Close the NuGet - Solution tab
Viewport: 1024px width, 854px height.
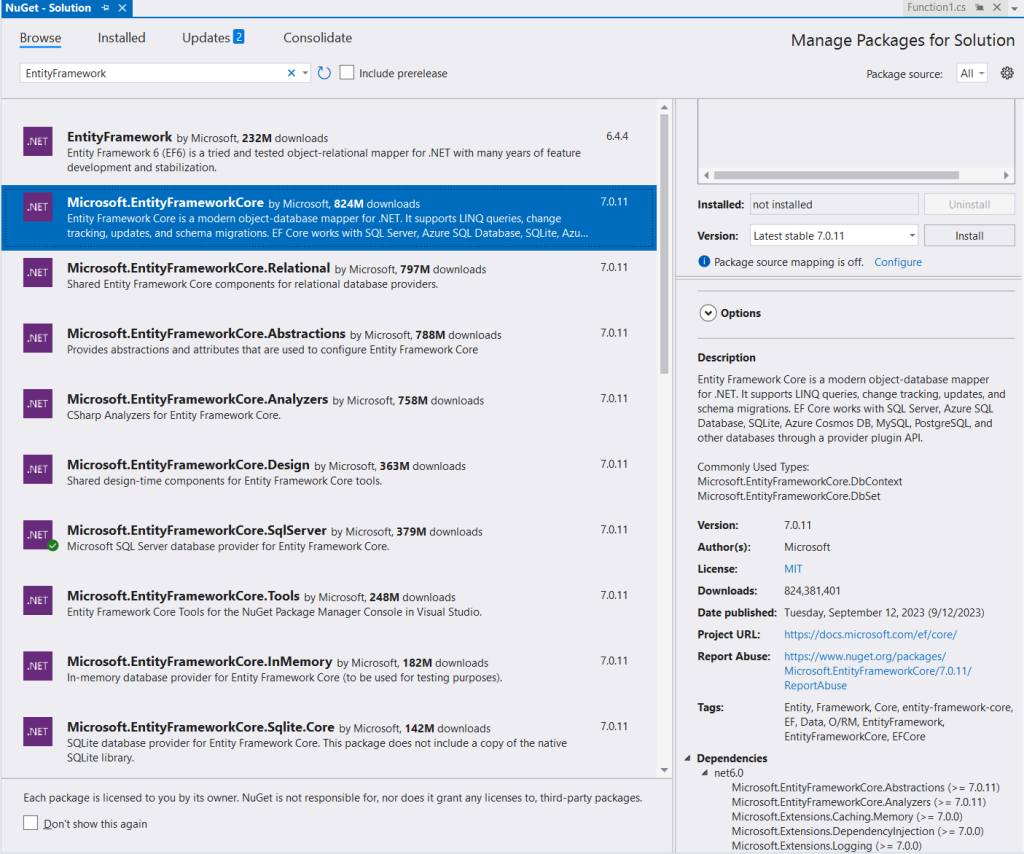pos(122,8)
